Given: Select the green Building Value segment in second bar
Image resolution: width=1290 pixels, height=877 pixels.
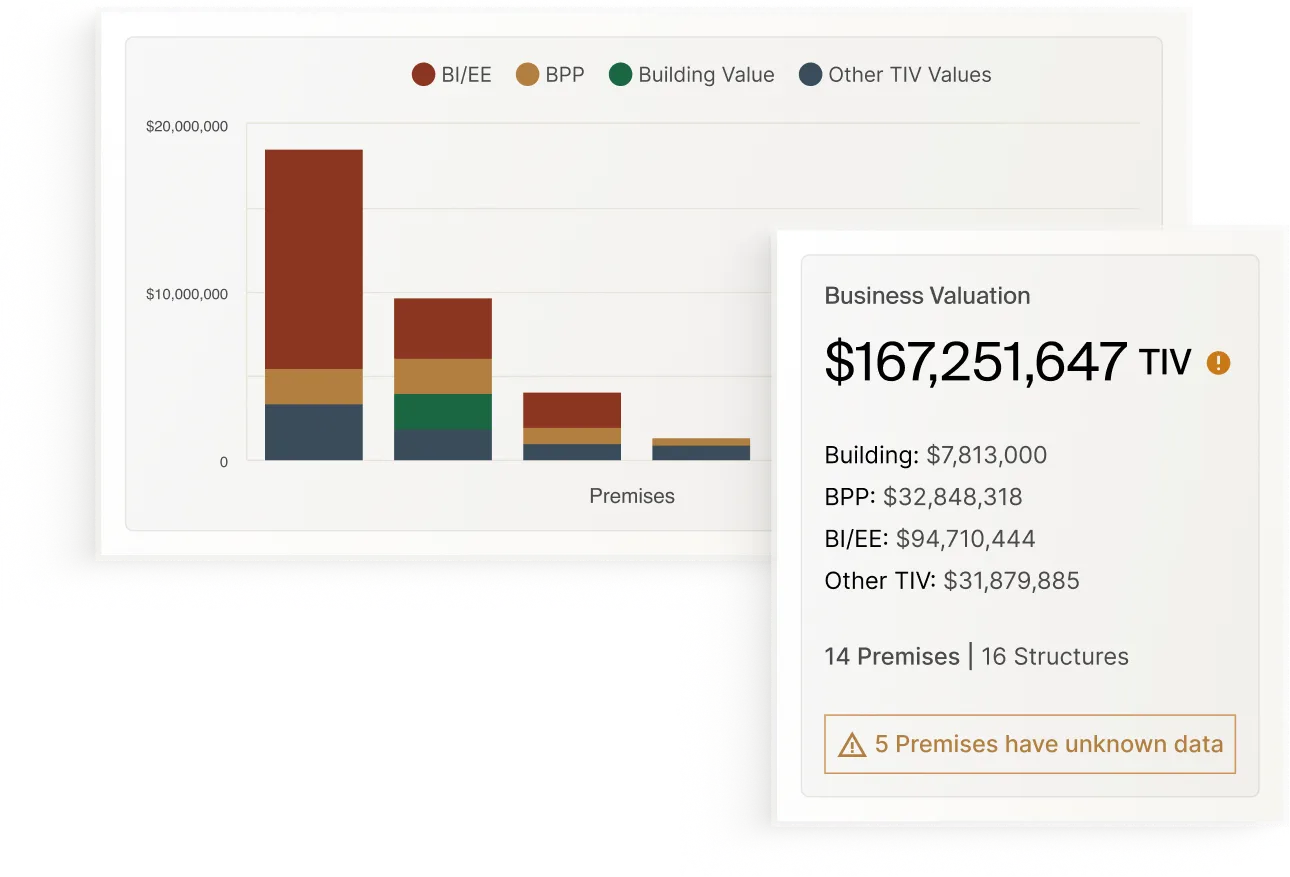Looking at the screenshot, I should (443, 412).
